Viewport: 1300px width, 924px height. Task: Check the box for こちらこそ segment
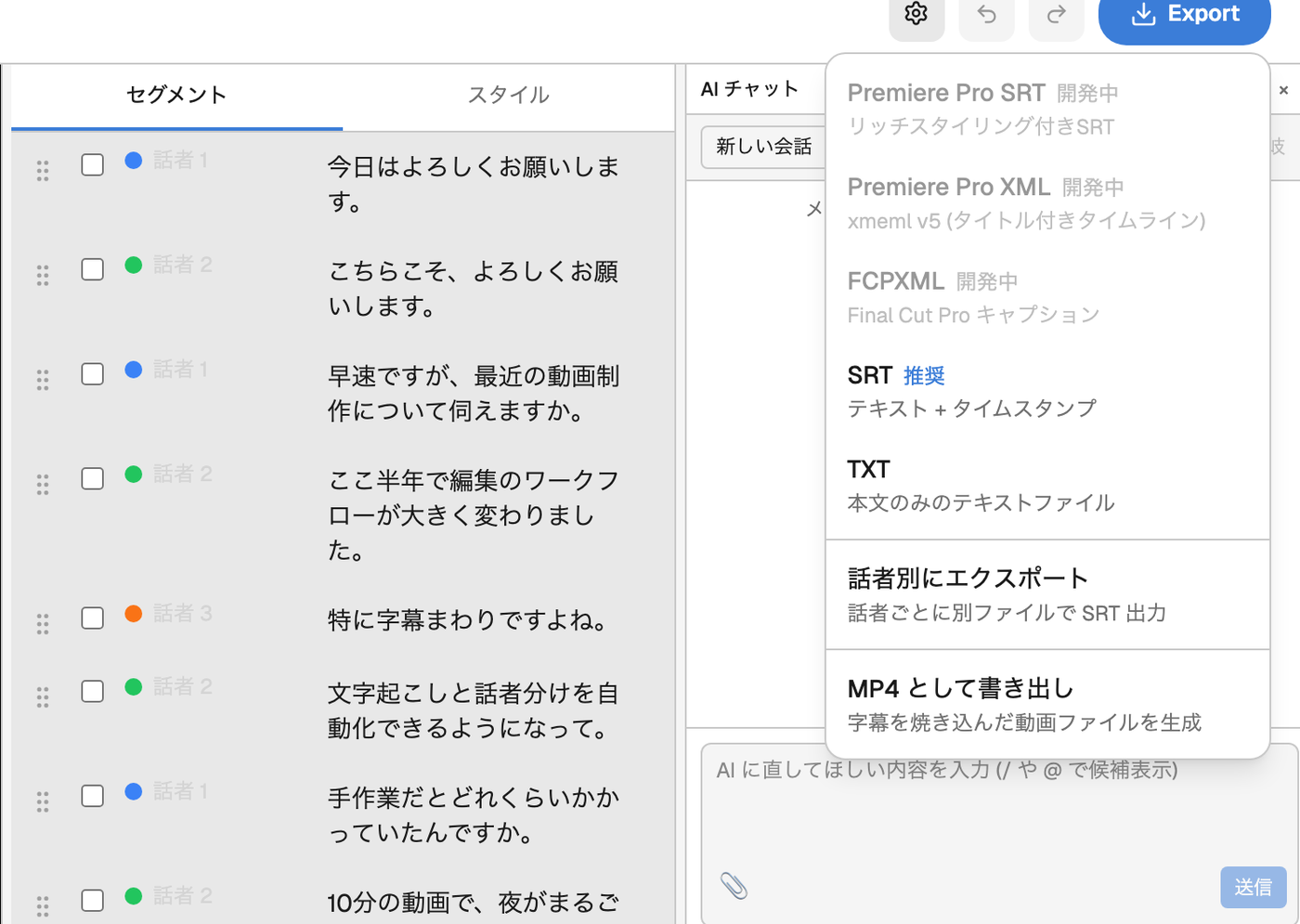pos(92,269)
